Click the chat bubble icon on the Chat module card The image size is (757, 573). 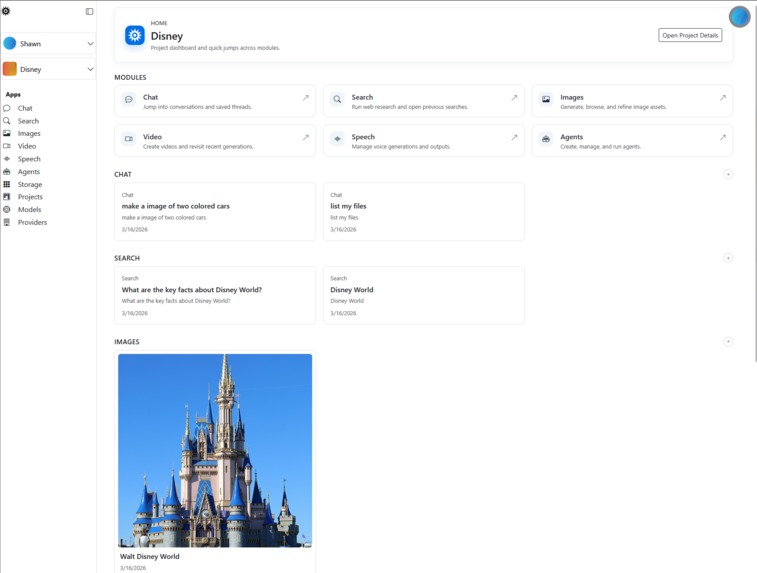(x=129, y=99)
